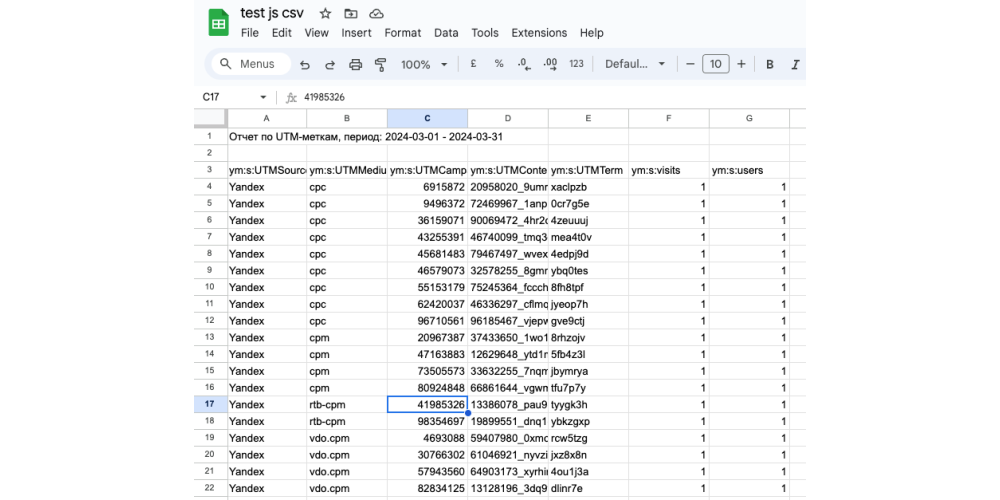Open the Extensions menu
This screenshot has width=1000, height=500.
(540, 33)
